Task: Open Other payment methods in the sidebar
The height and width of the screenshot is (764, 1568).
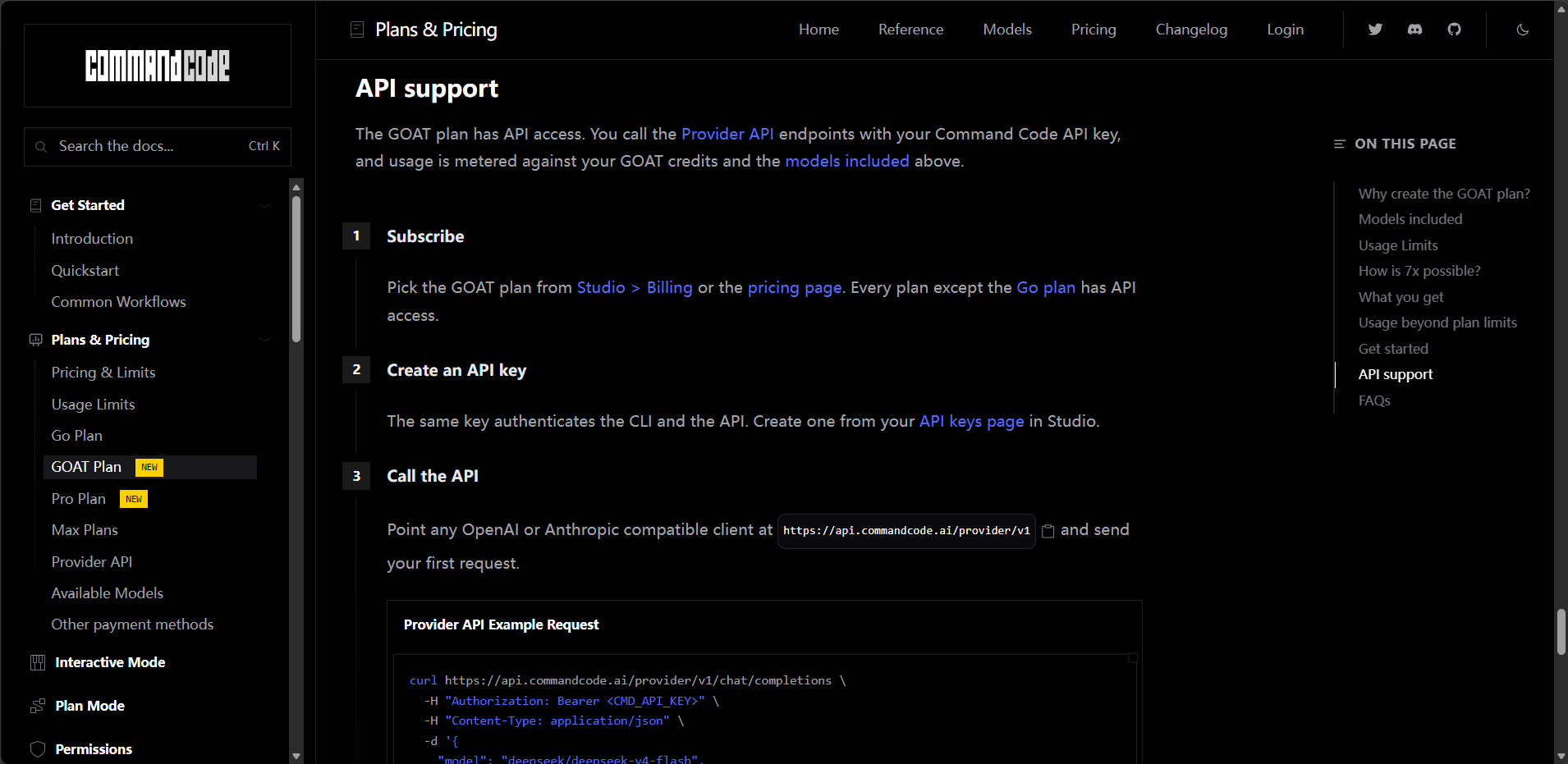Action: (132, 624)
